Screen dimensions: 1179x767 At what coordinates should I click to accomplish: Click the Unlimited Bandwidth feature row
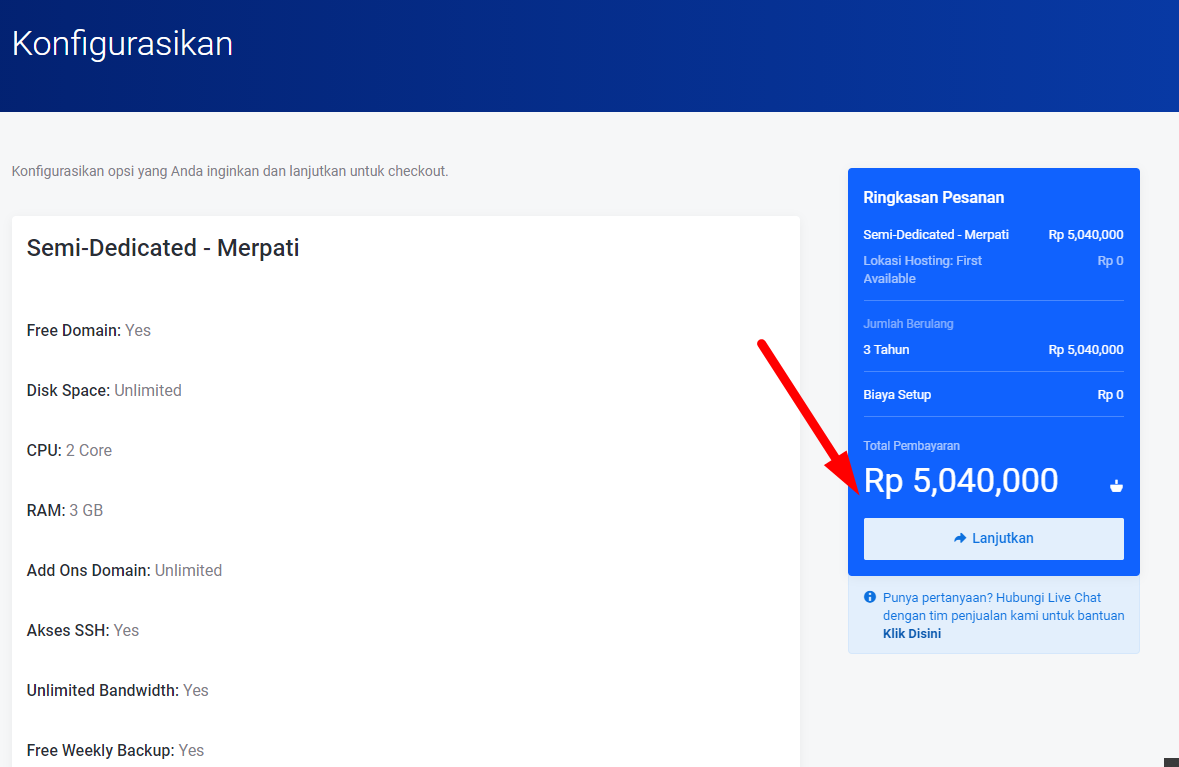point(117,690)
